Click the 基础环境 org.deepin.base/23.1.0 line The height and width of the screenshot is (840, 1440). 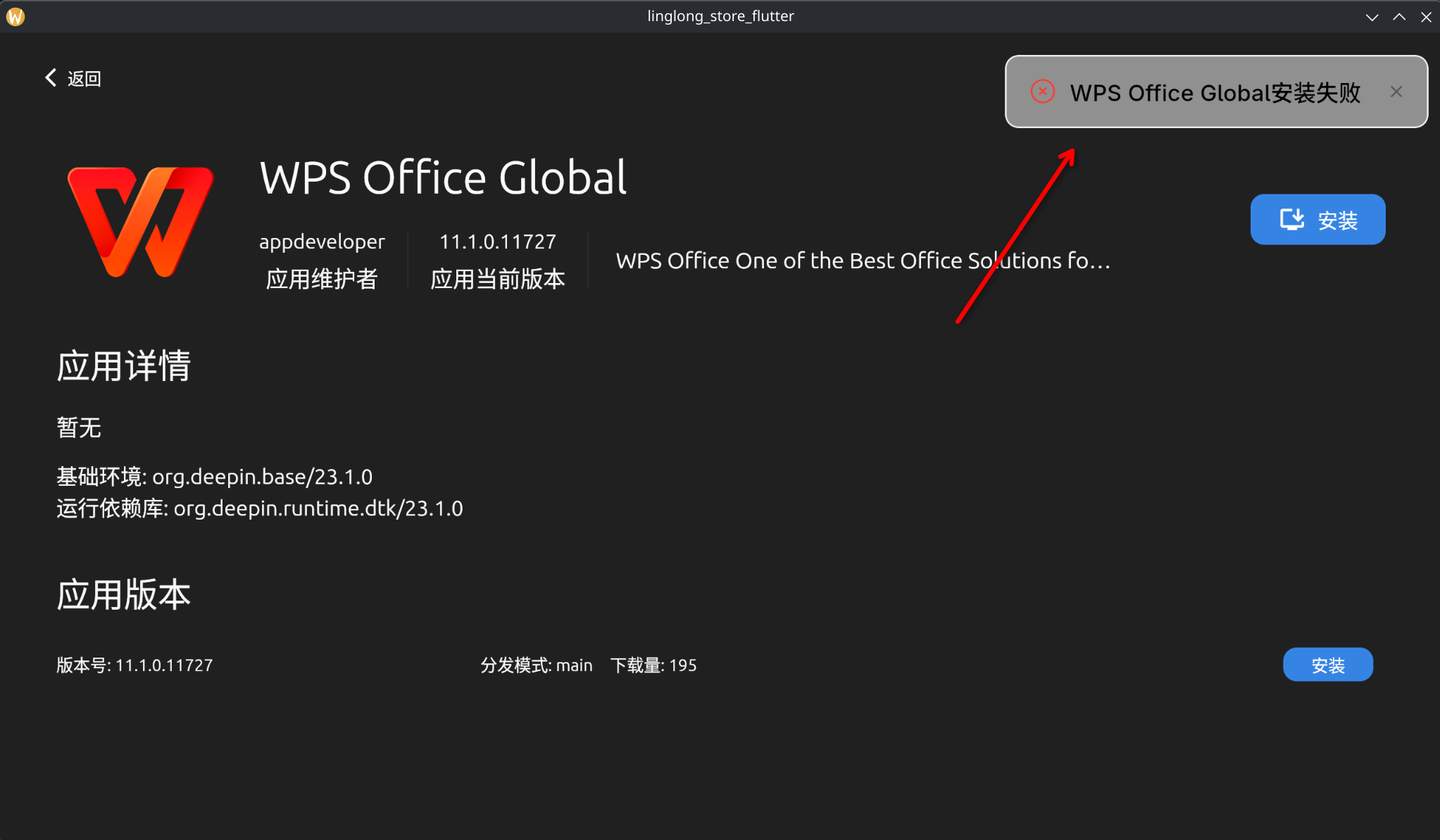point(214,477)
